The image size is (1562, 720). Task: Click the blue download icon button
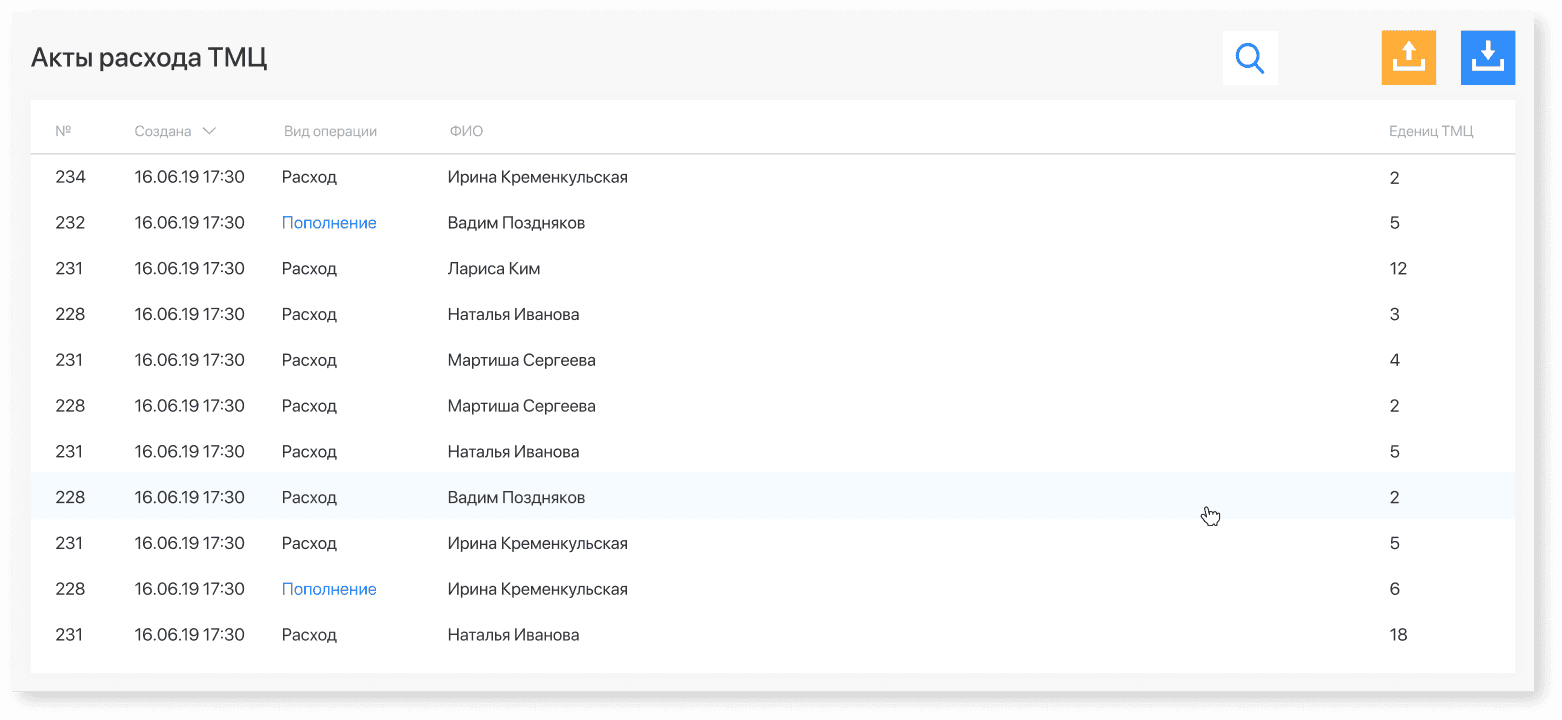click(x=1488, y=58)
